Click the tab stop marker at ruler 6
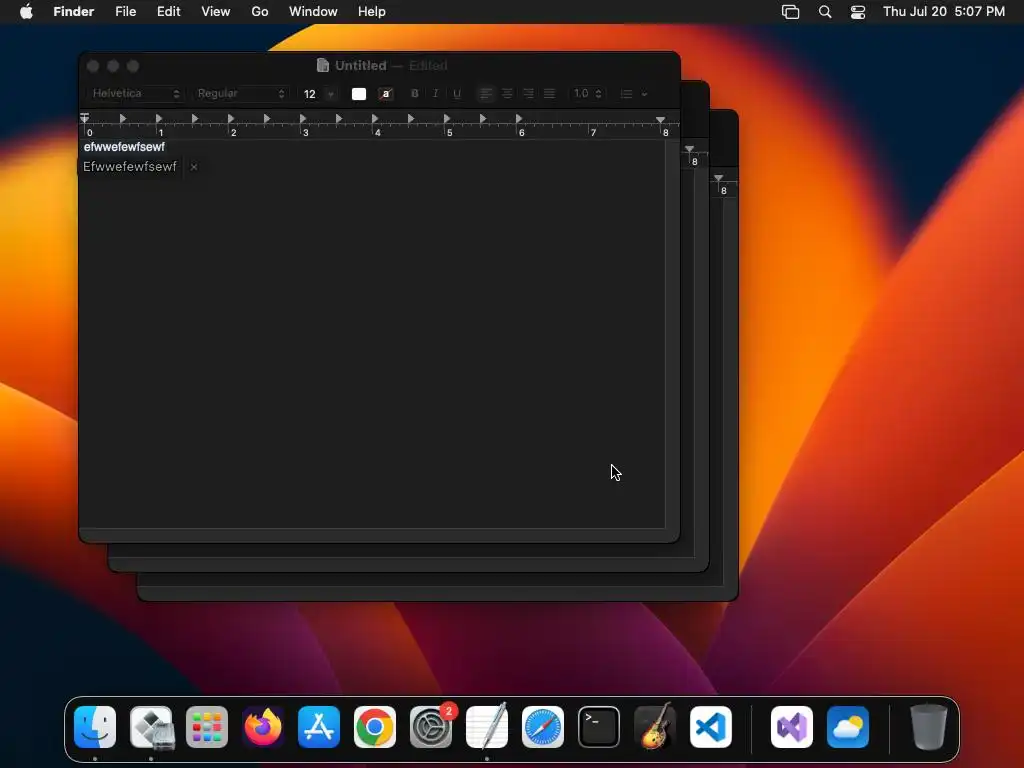 click(519, 118)
